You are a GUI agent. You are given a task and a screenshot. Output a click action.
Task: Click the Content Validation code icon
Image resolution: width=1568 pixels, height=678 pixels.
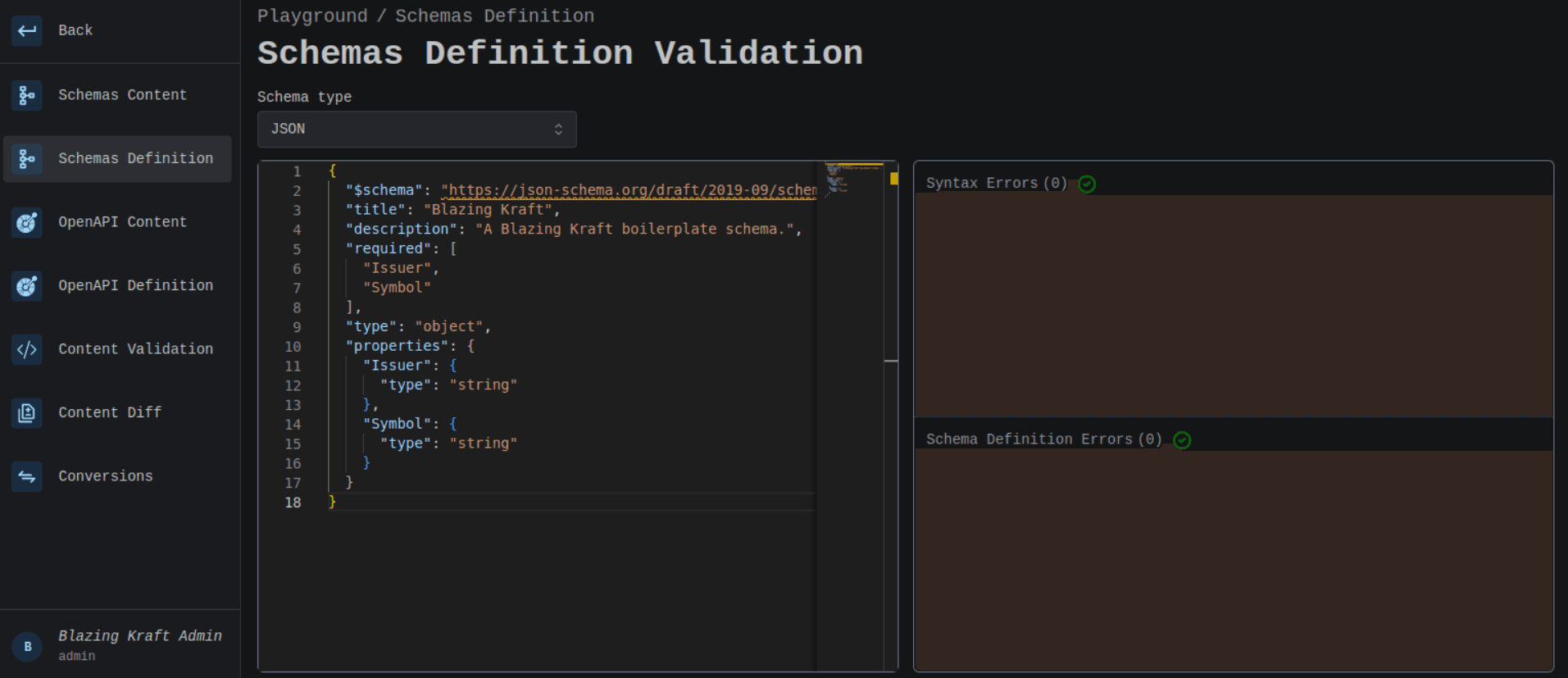[27, 349]
